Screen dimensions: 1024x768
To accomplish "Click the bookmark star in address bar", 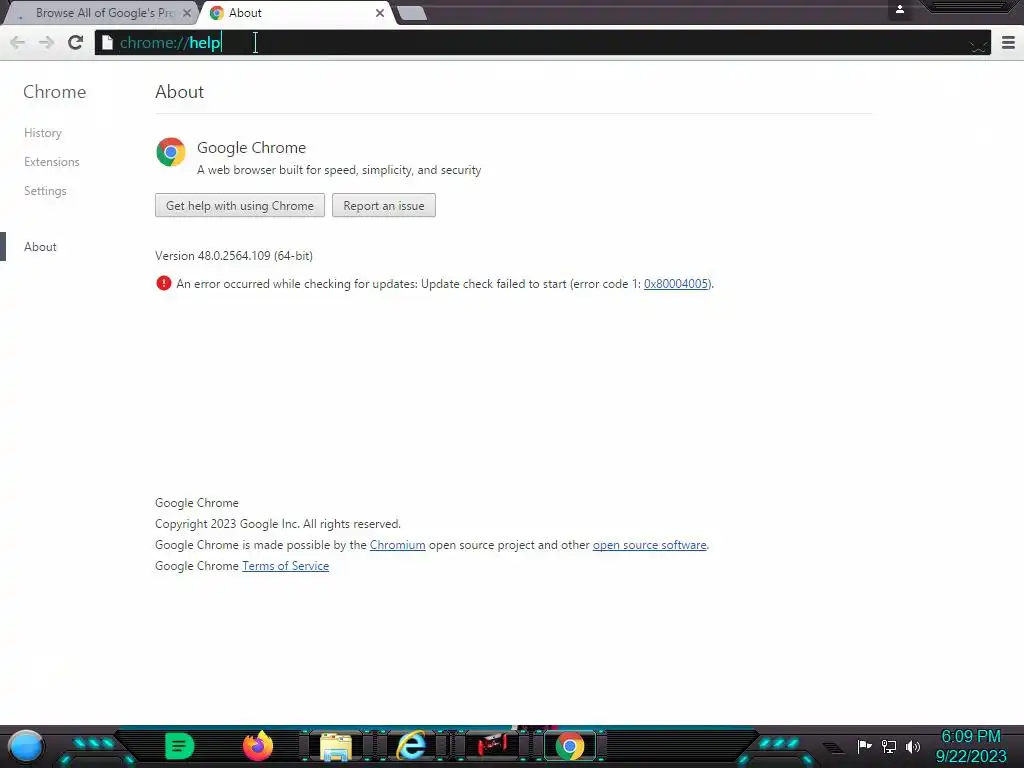I will pos(978,44).
